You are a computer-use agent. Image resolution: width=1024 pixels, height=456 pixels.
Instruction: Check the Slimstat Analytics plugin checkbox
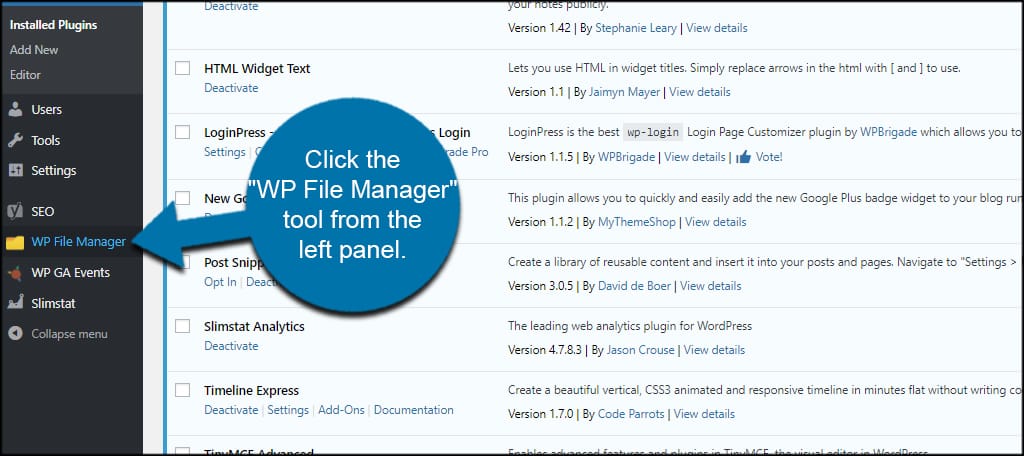[x=183, y=326]
